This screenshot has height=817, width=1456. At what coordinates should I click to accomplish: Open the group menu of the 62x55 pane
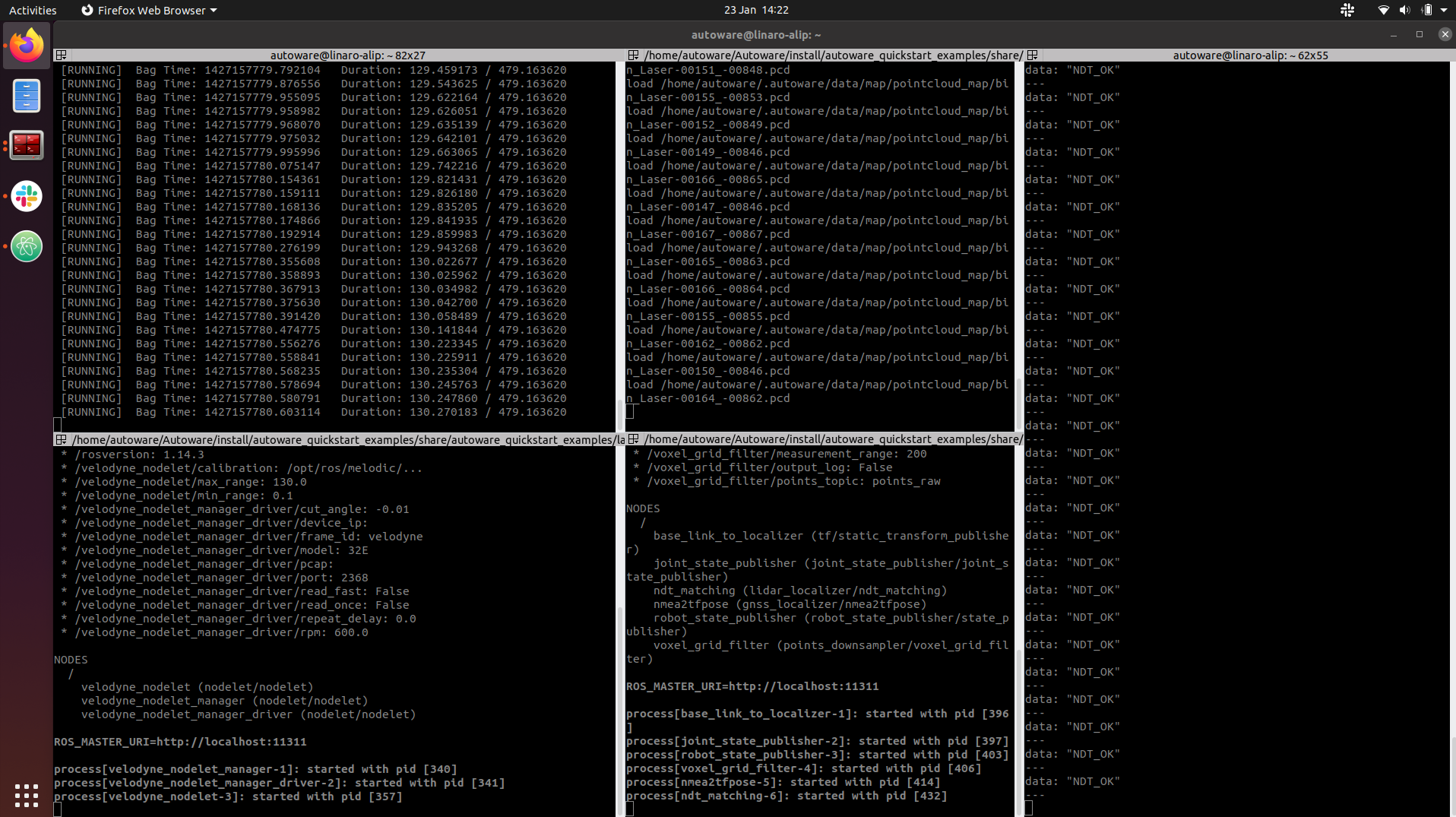point(1032,55)
